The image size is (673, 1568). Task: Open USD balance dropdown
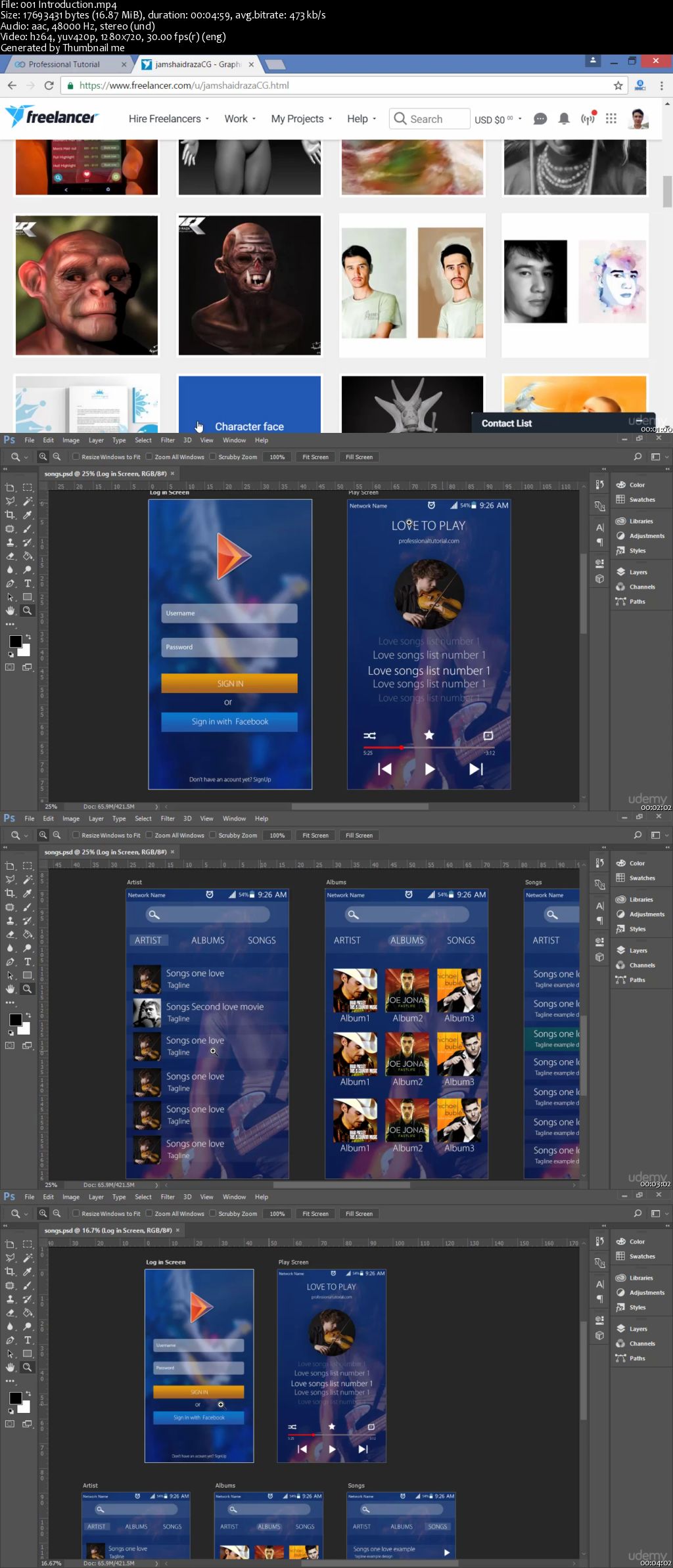click(498, 120)
